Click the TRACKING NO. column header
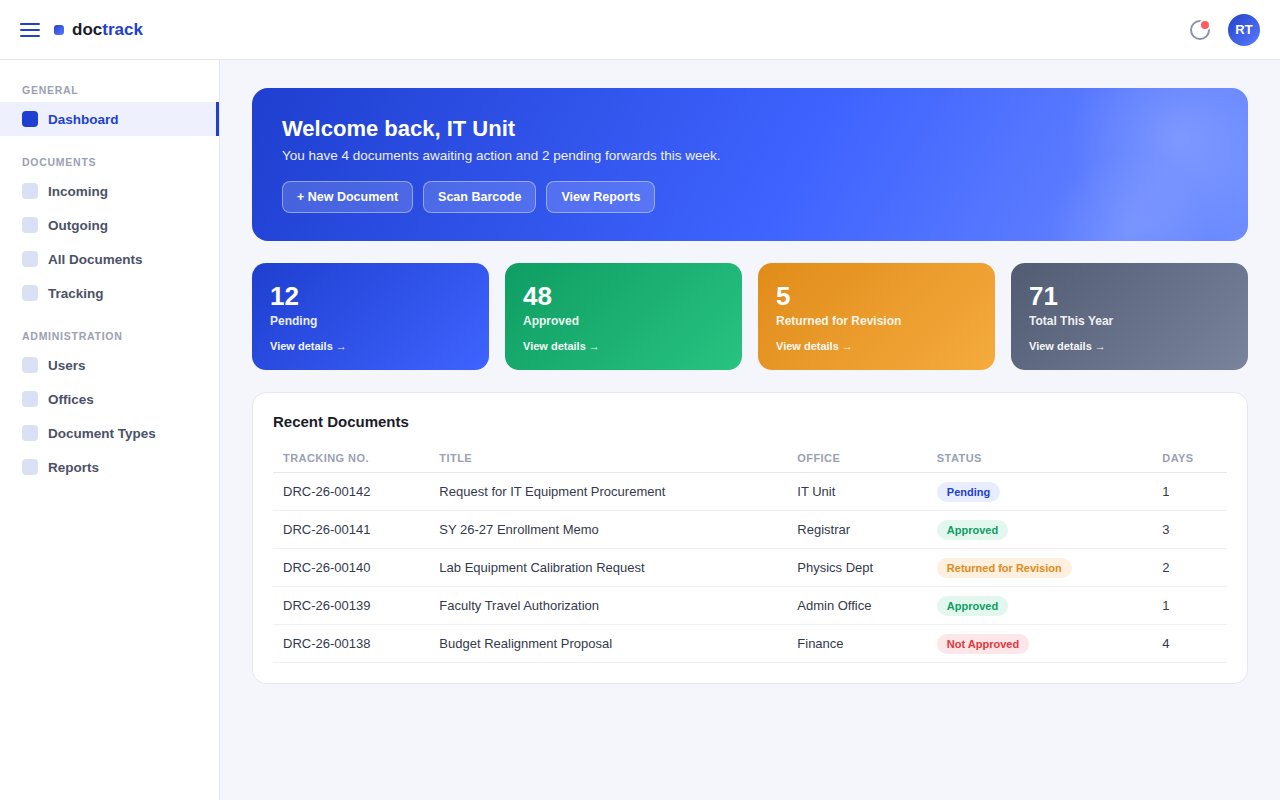1280x800 pixels. (x=326, y=458)
